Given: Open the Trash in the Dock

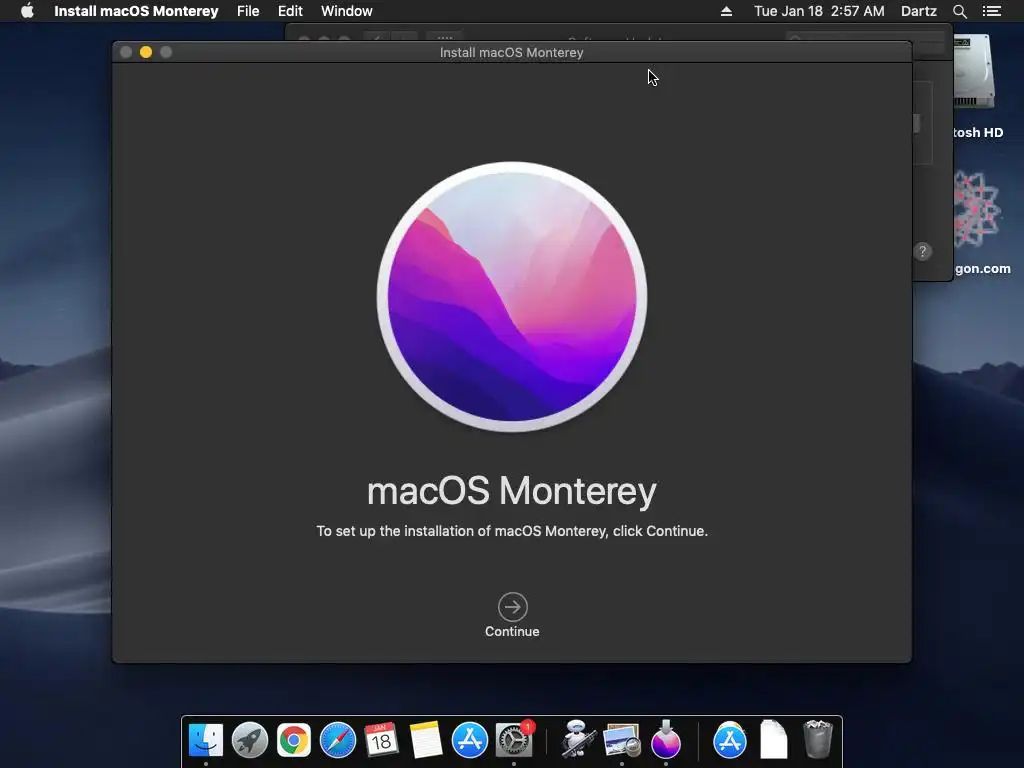Looking at the screenshot, I should coord(818,739).
